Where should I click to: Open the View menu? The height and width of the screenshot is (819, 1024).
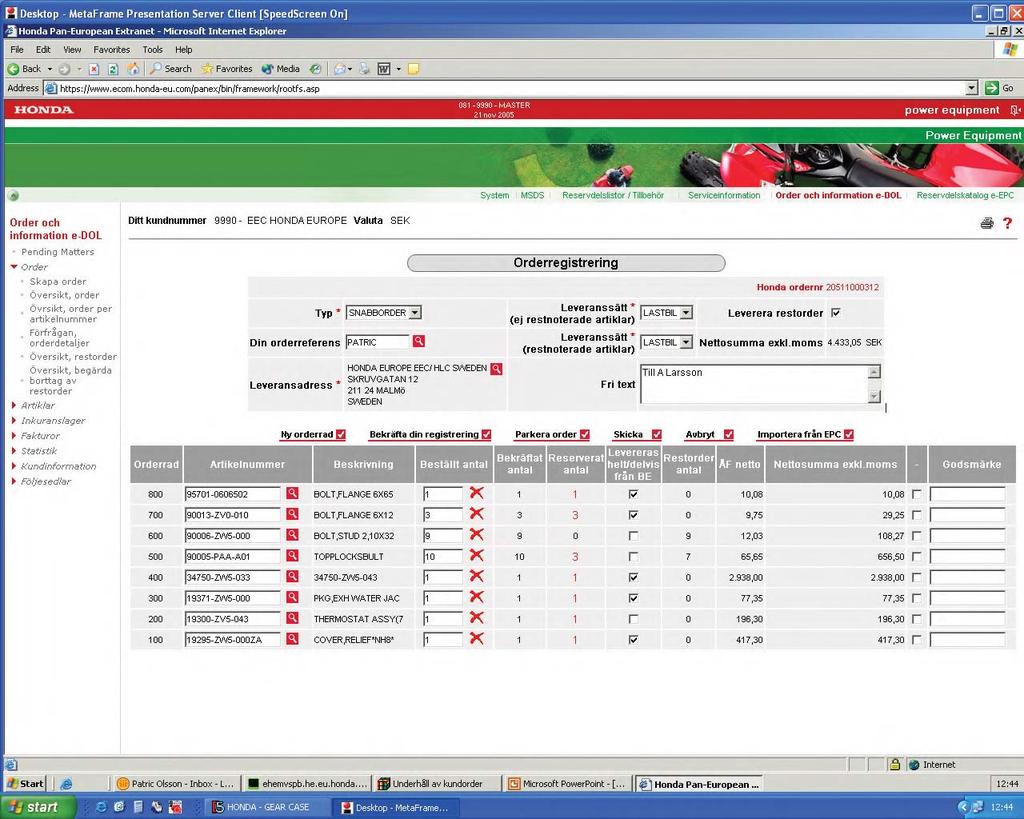coord(72,50)
